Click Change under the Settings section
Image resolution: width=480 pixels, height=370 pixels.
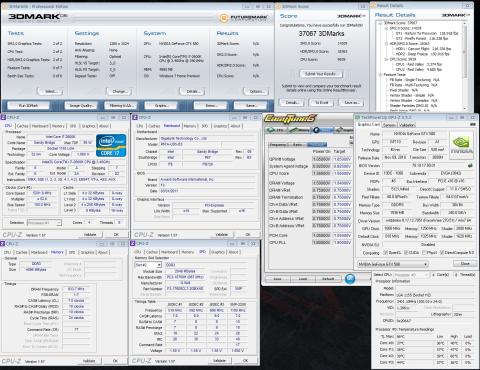[119, 91]
